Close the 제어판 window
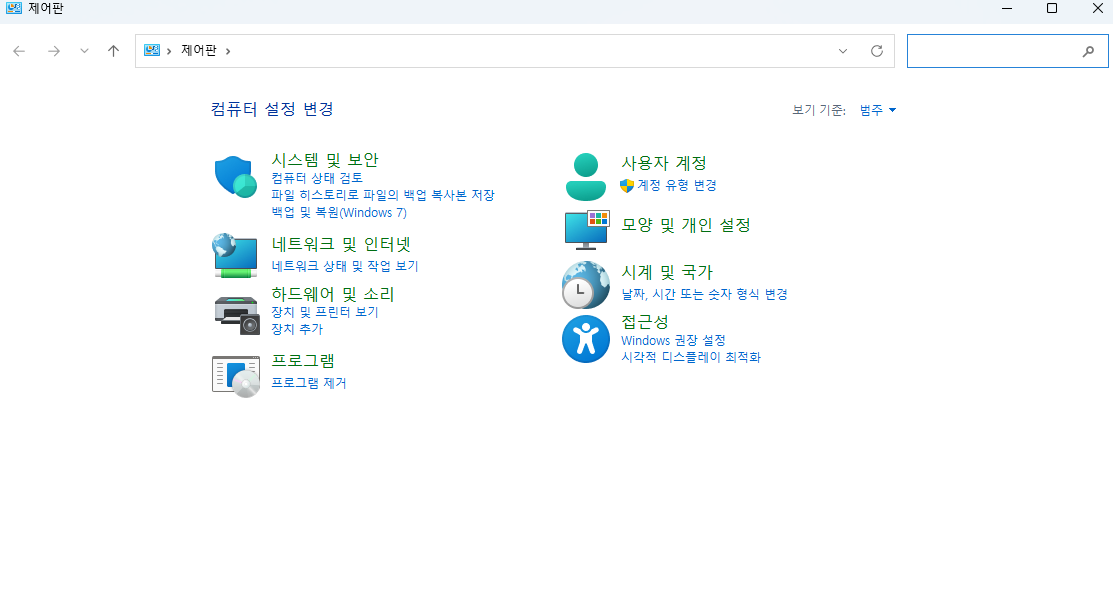 1097,9
